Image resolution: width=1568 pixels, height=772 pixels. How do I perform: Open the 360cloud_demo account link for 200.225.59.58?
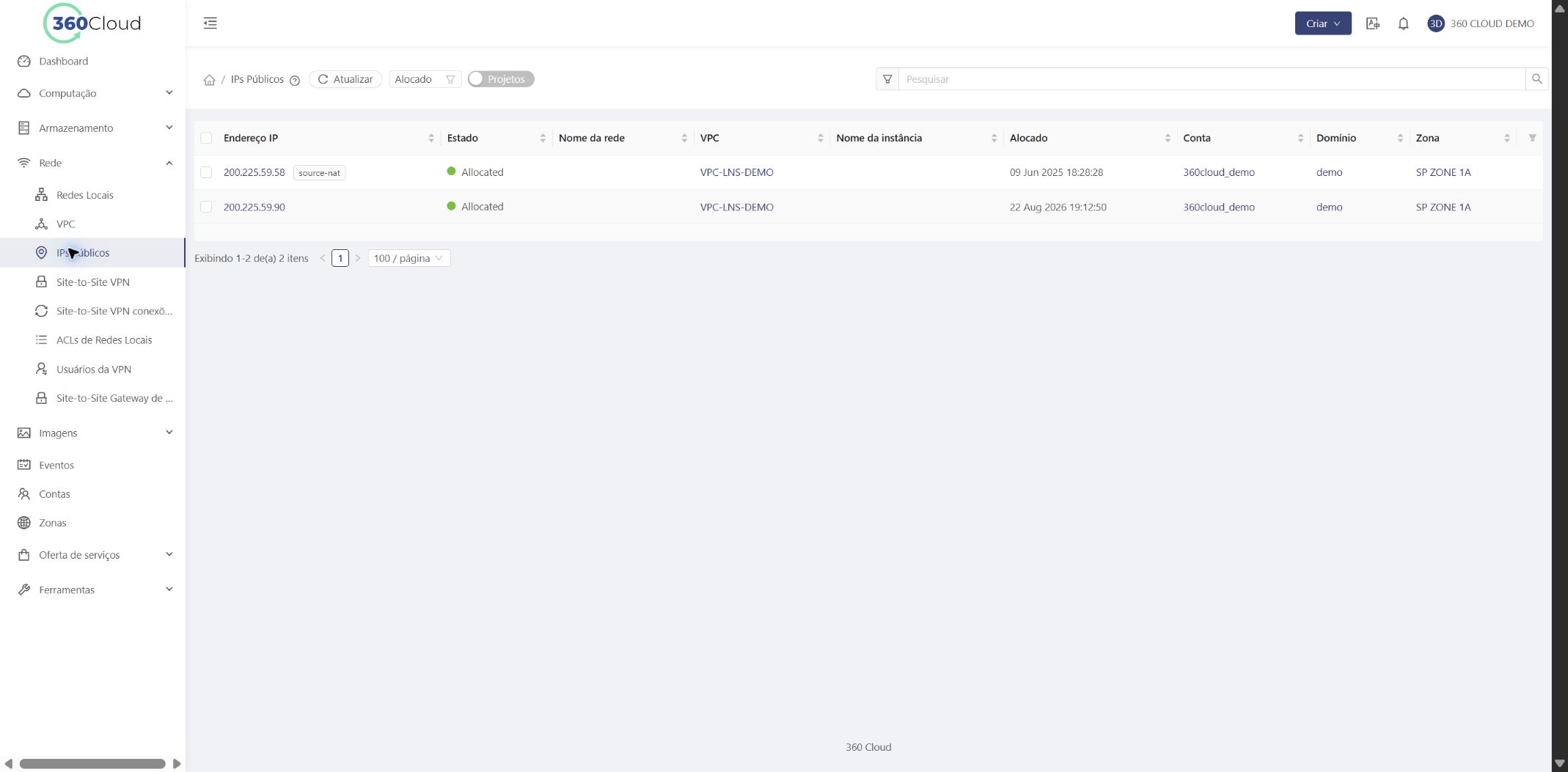pyautogui.click(x=1219, y=172)
